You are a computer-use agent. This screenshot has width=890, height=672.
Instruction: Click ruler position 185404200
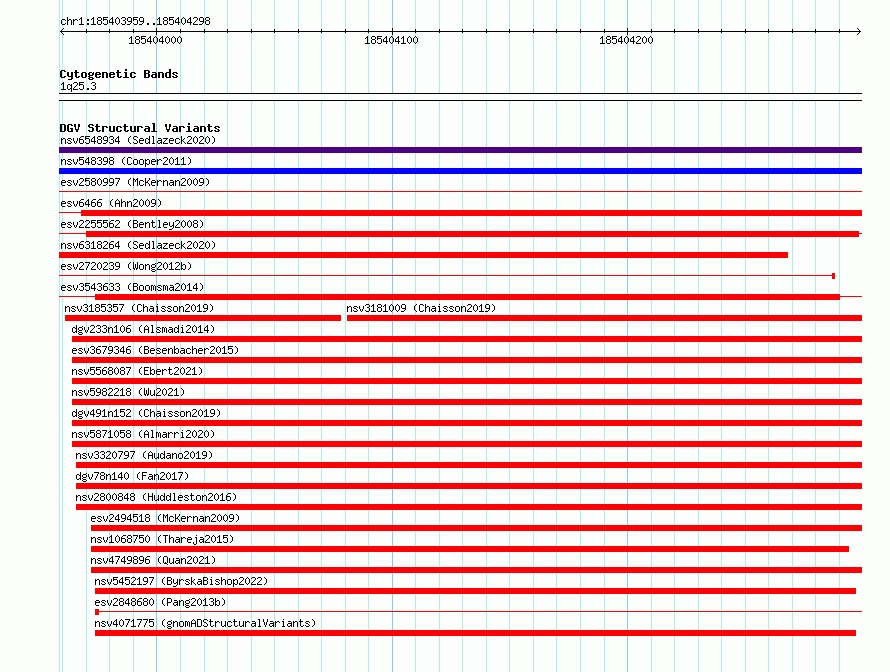click(627, 40)
